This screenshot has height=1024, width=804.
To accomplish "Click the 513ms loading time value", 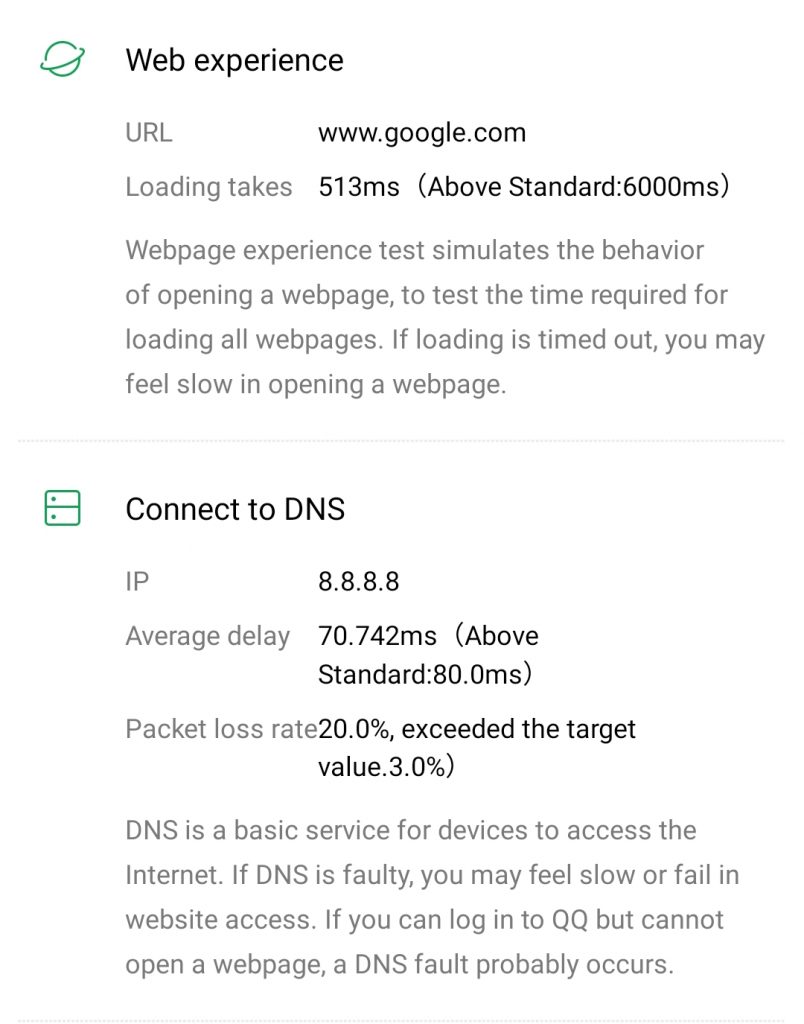I will (x=358, y=187).
